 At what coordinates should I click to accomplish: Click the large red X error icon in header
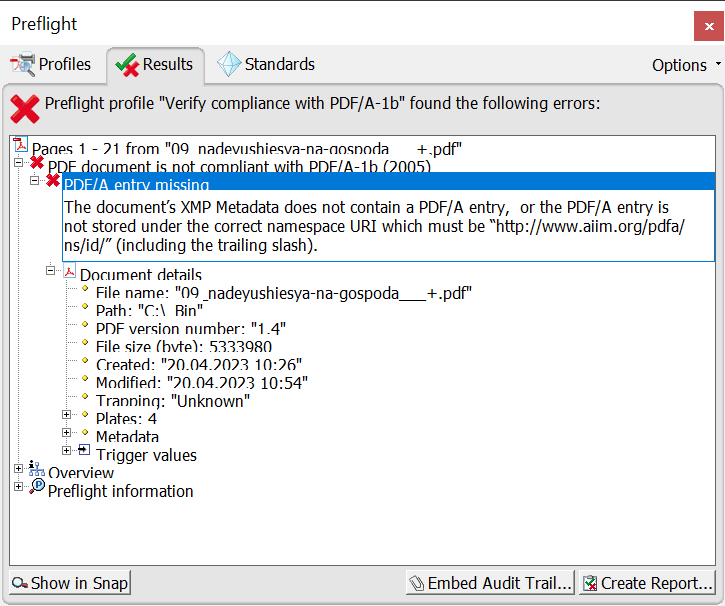click(25, 107)
